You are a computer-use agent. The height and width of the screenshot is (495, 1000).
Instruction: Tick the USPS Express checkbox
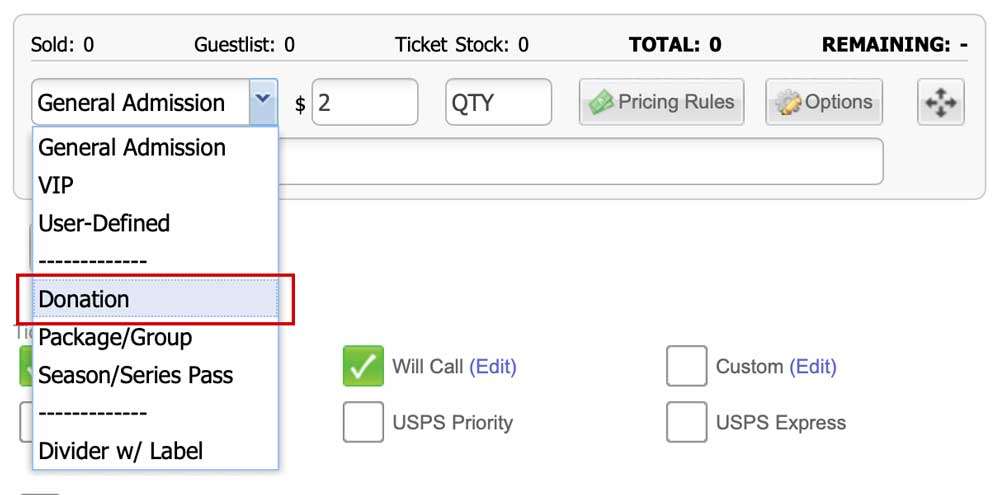(x=687, y=422)
